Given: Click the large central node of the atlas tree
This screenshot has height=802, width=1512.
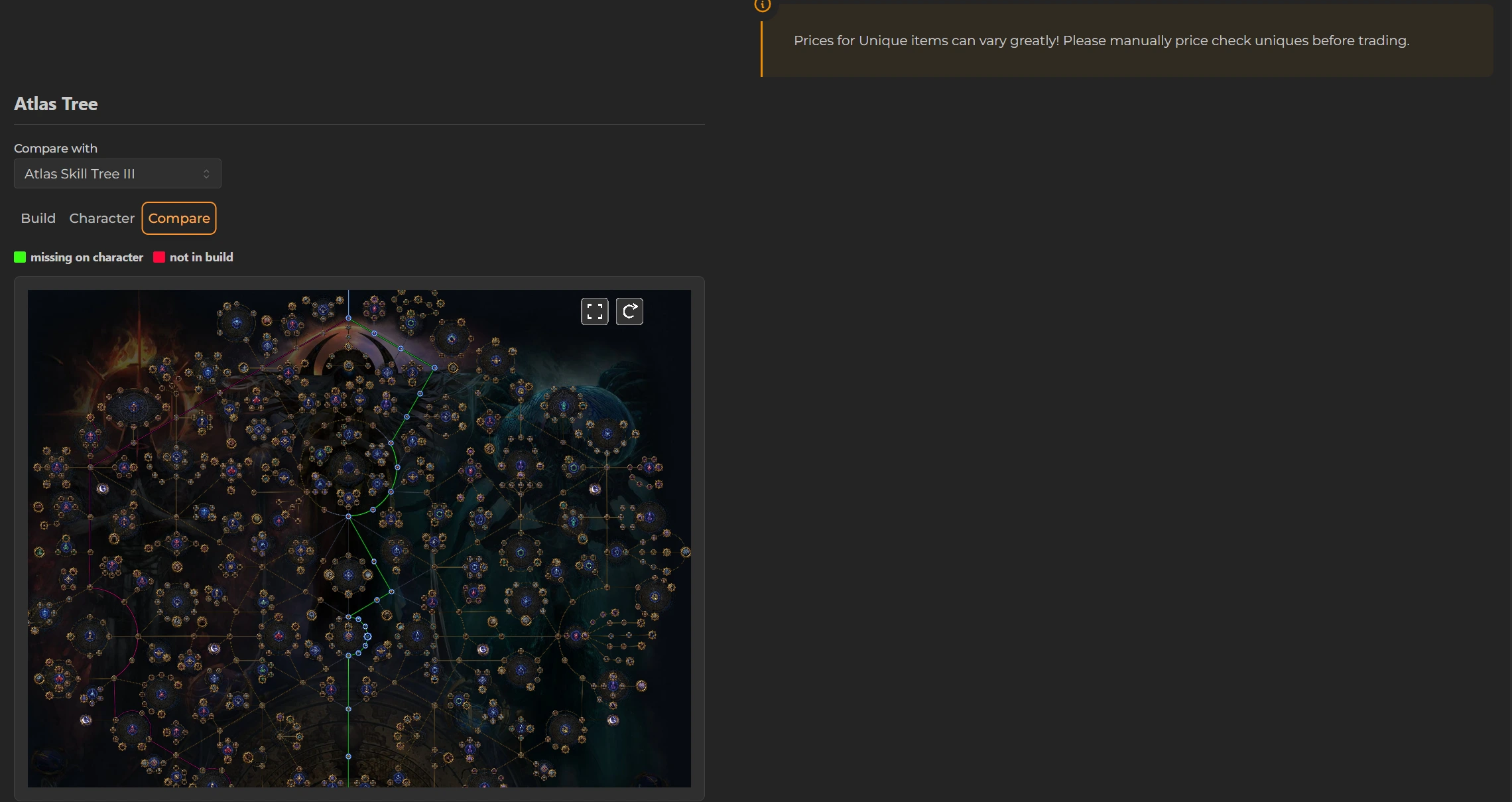Looking at the screenshot, I should point(349,467).
